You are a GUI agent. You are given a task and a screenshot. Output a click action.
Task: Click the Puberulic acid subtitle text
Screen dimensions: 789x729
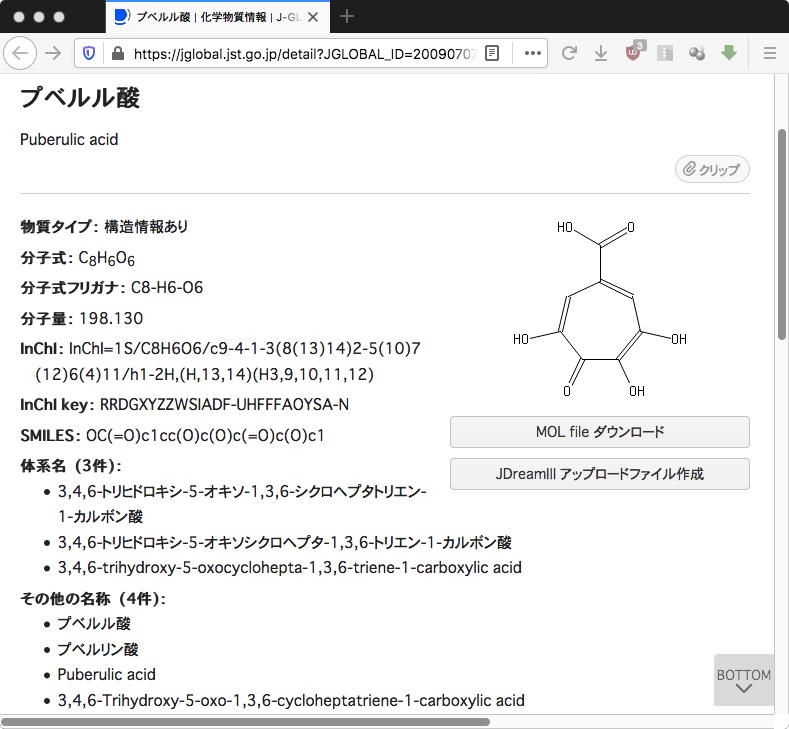point(69,139)
